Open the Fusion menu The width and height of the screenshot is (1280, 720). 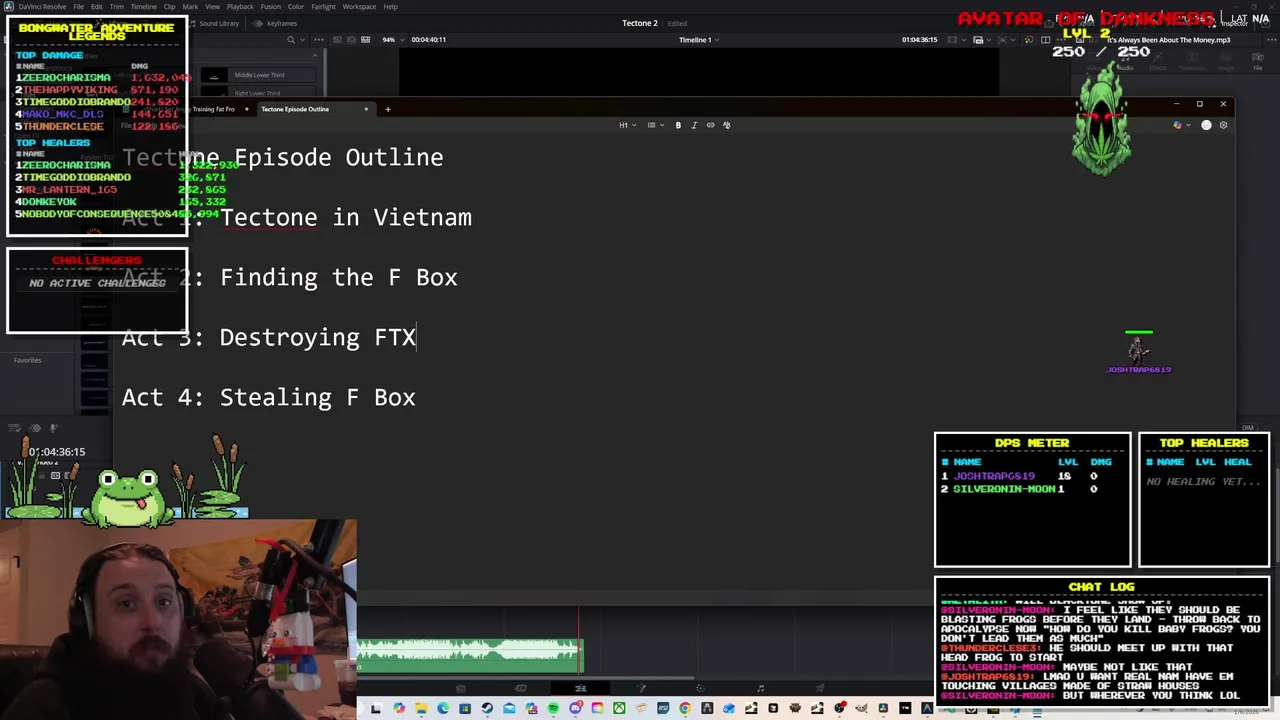[271, 6]
